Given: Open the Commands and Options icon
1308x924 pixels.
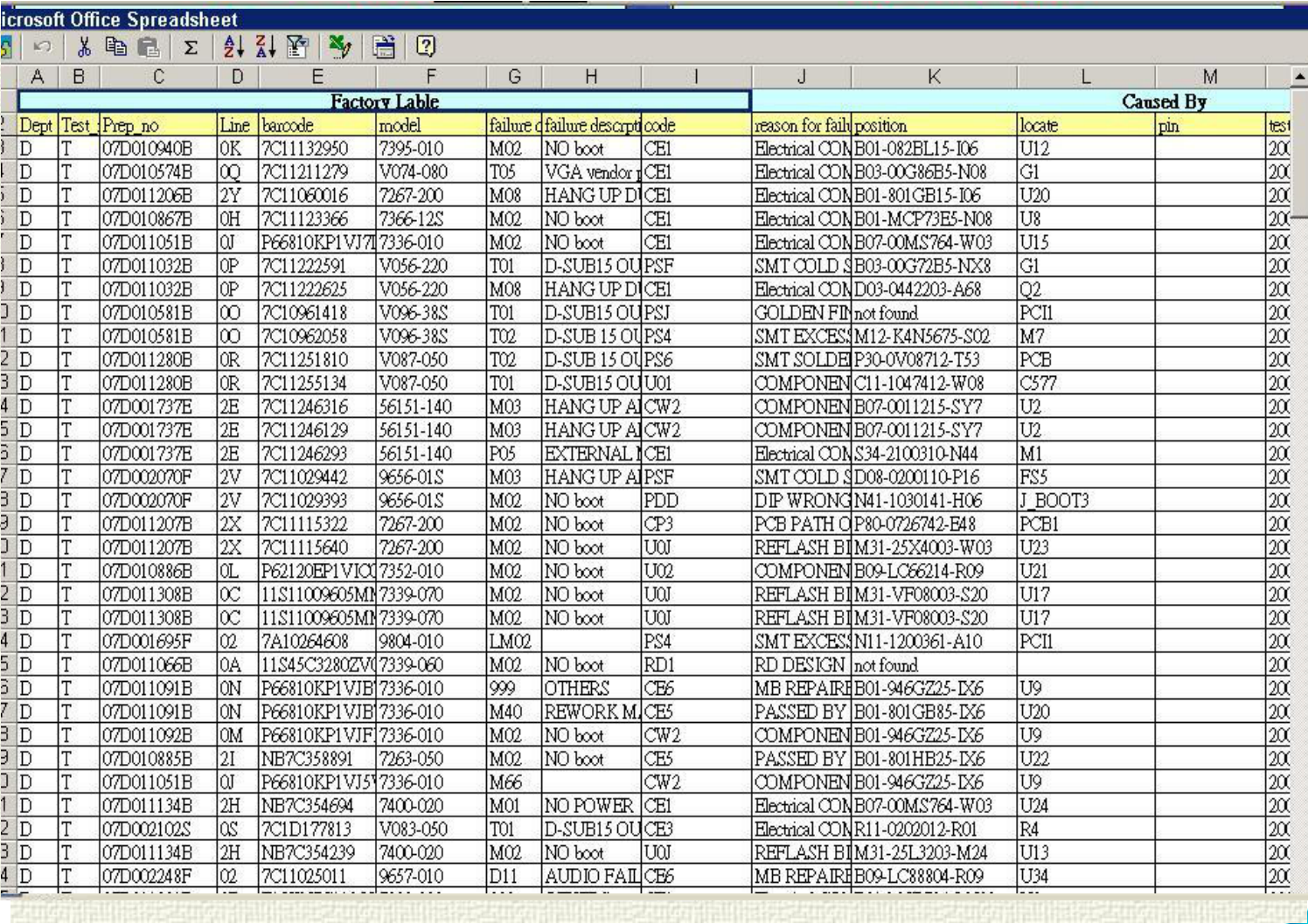Looking at the screenshot, I should point(383,47).
